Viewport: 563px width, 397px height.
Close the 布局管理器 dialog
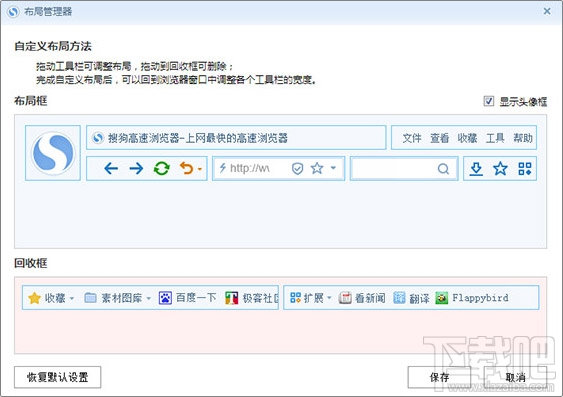(x=547, y=11)
